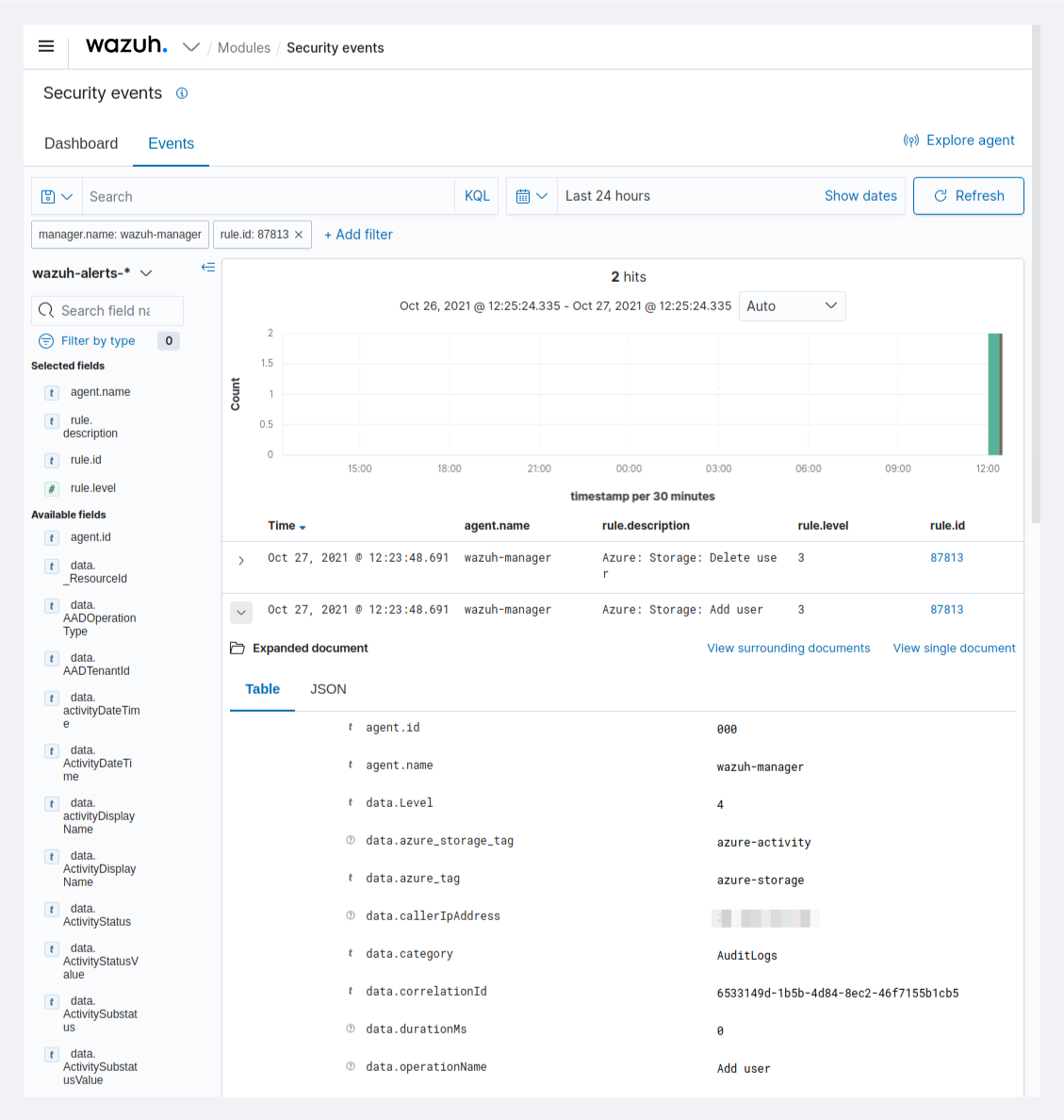1064x1120 pixels.
Task: Toggle KQL query language
Action: 477,196
